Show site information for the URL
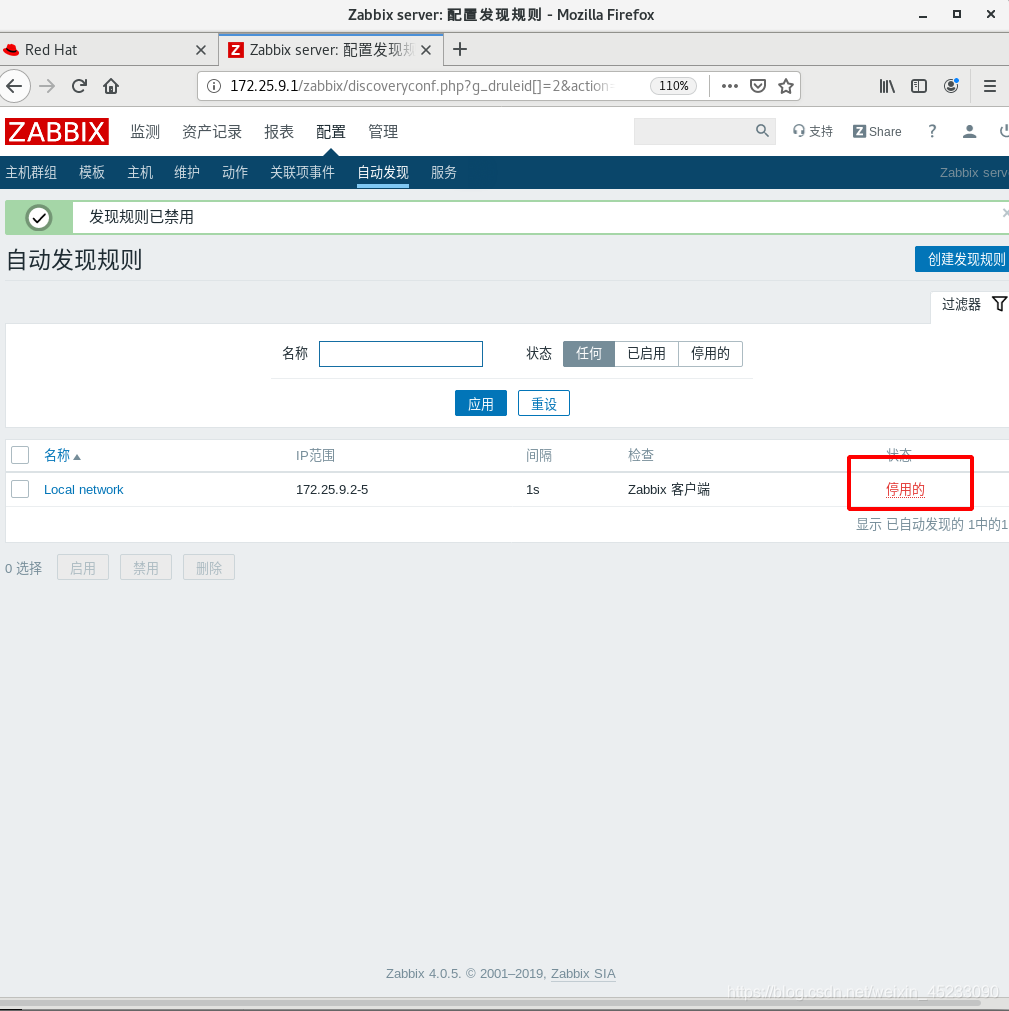Image resolution: width=1009 pixels, height=1011 pixels. tap(214, 86)
